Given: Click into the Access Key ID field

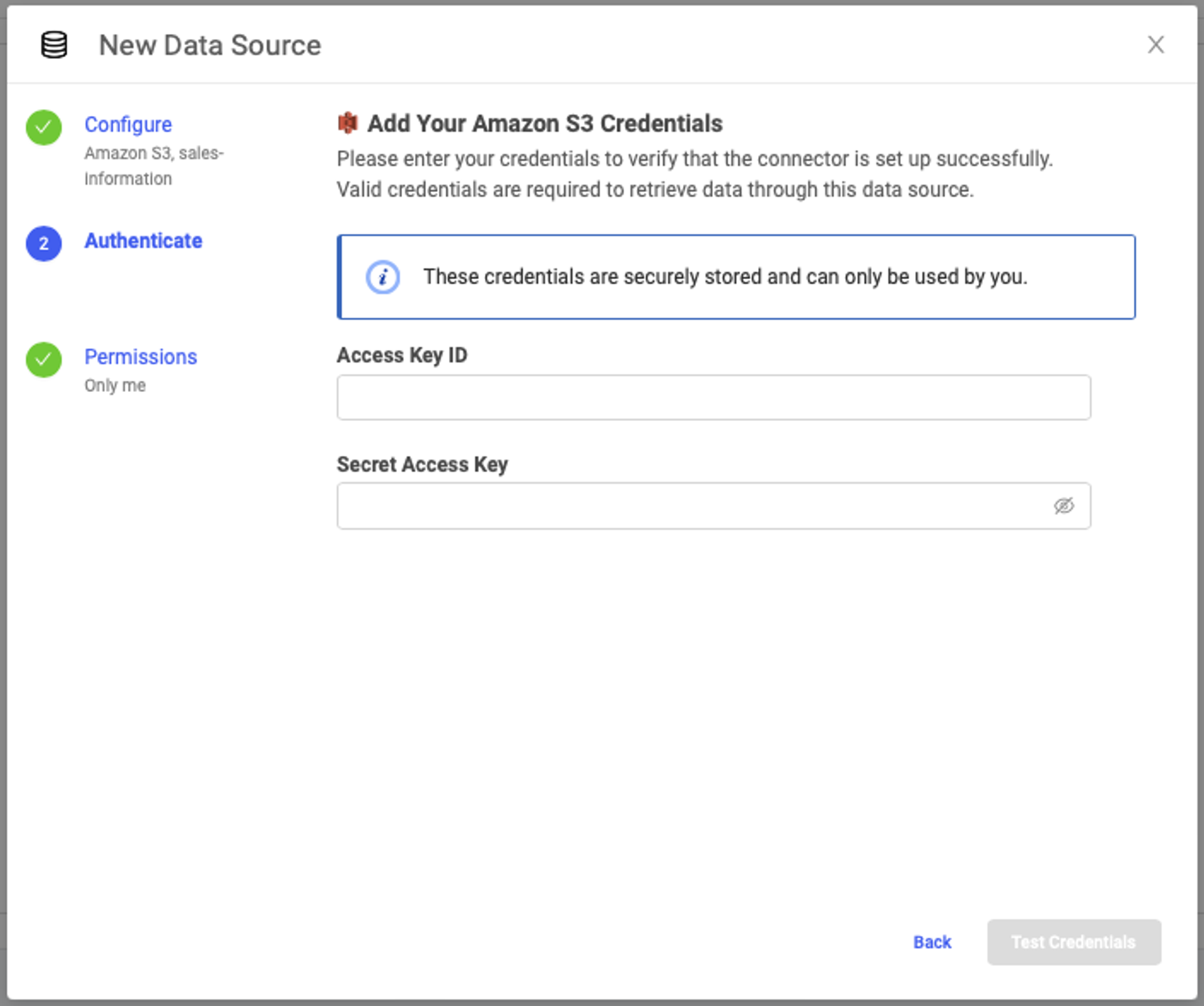Looking at the screenshot, I should (x=713, y=398).
